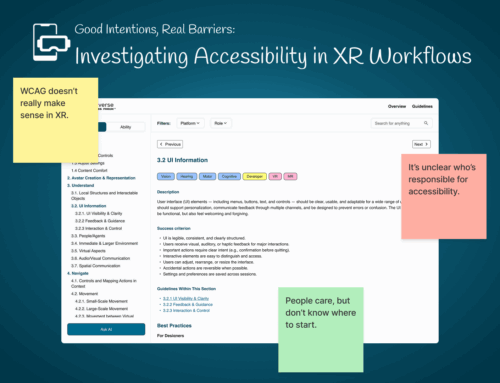Image resolution: width=500 pixels, height=383 pixels.
Task: Click the Success criterion heading
Action: coord(174,228)
